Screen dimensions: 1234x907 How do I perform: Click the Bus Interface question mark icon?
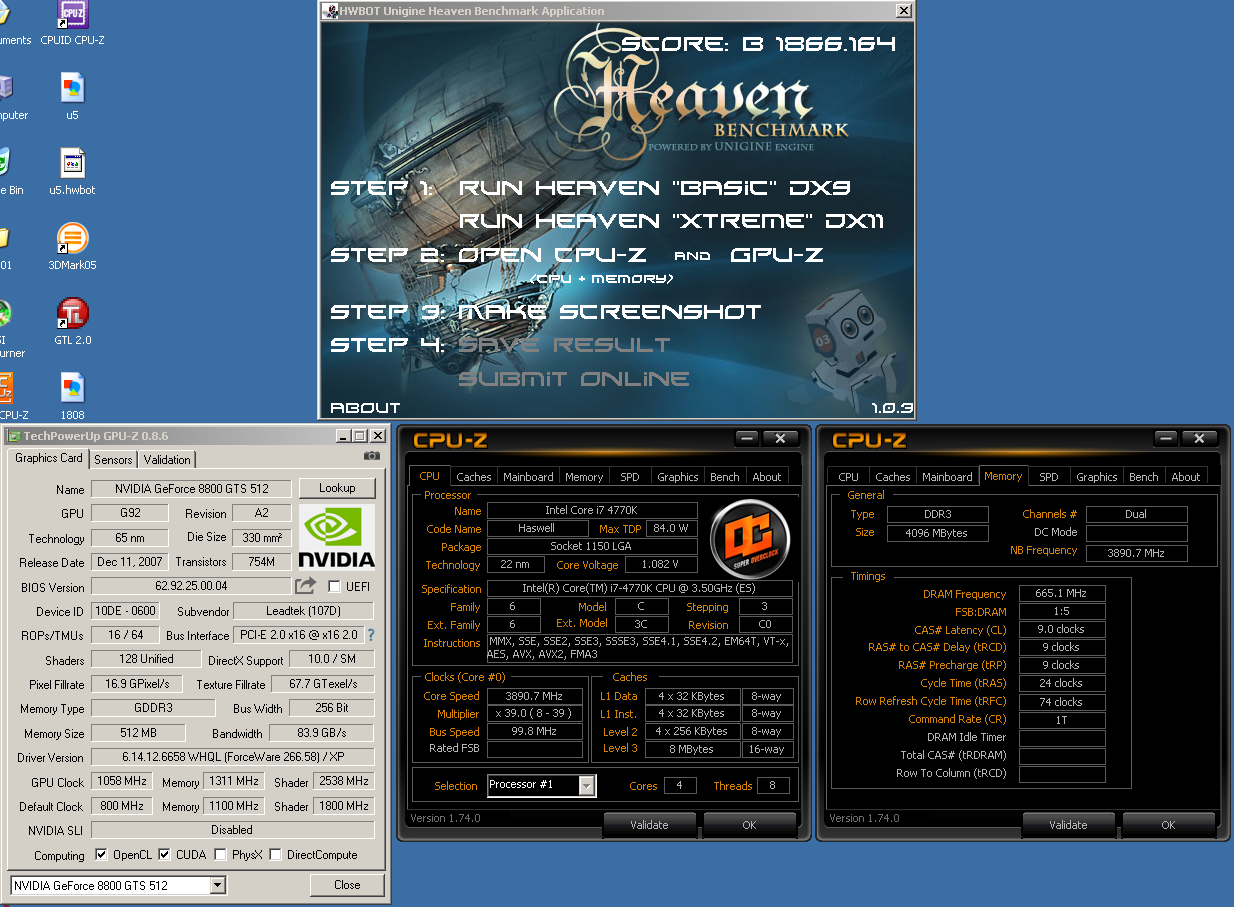tap(371, 635)
